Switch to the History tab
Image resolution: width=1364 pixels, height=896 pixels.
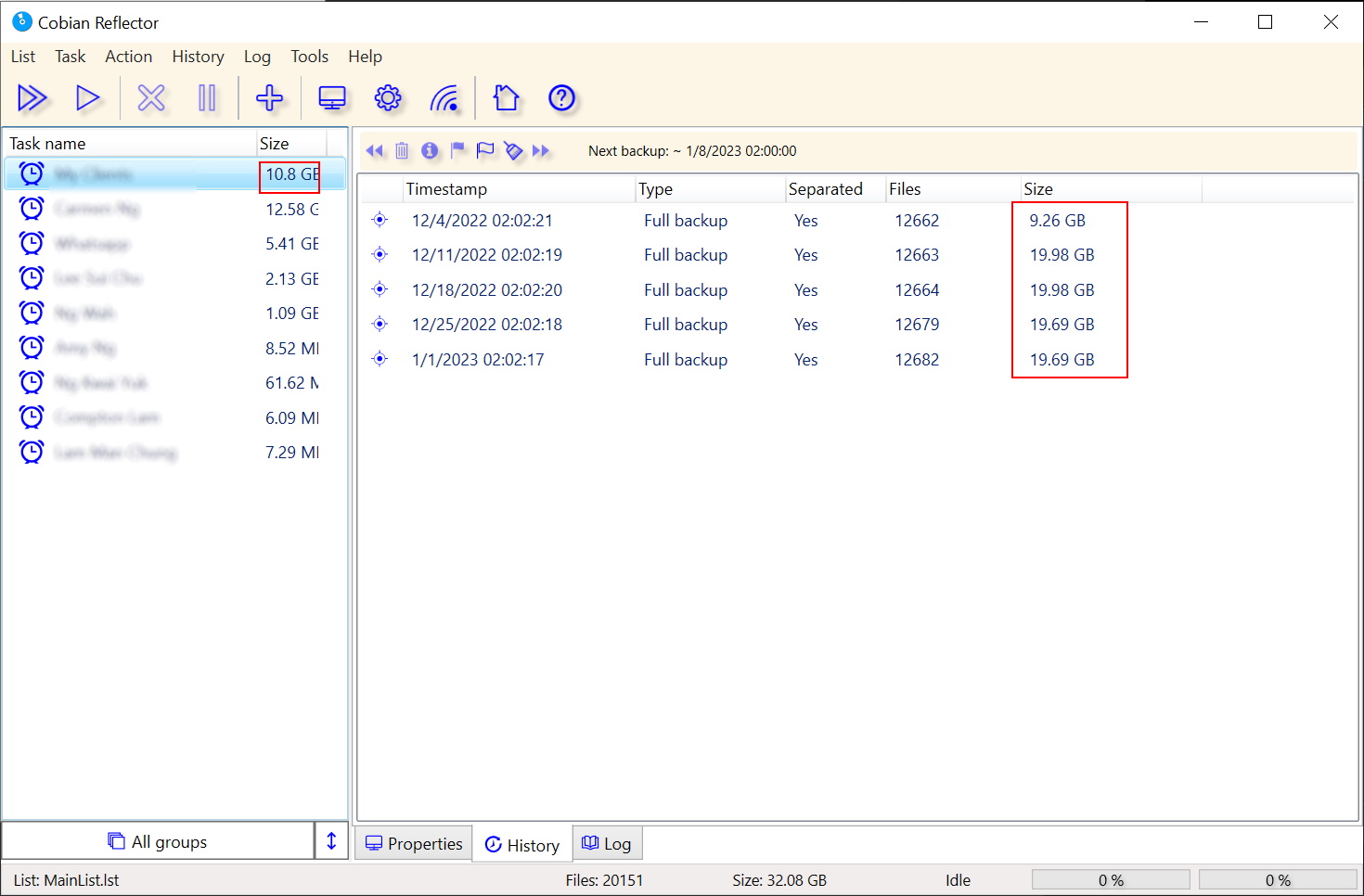pyautogui.click(x=522, y=845)
